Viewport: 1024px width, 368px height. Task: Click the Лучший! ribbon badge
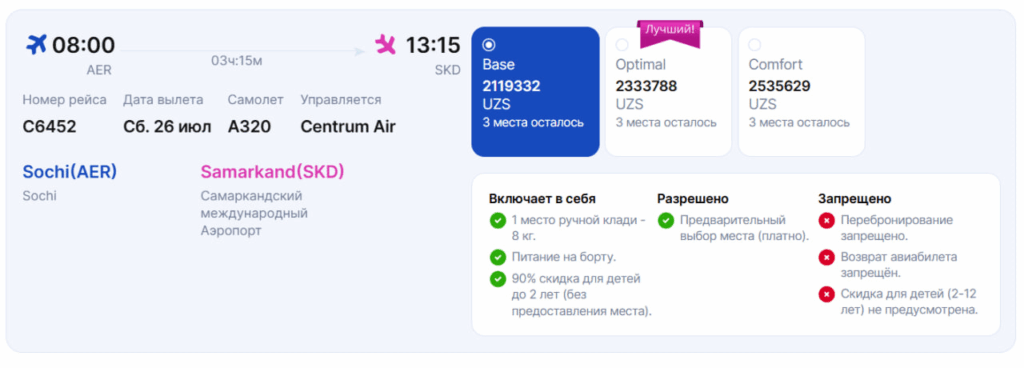tap(670, 33)
